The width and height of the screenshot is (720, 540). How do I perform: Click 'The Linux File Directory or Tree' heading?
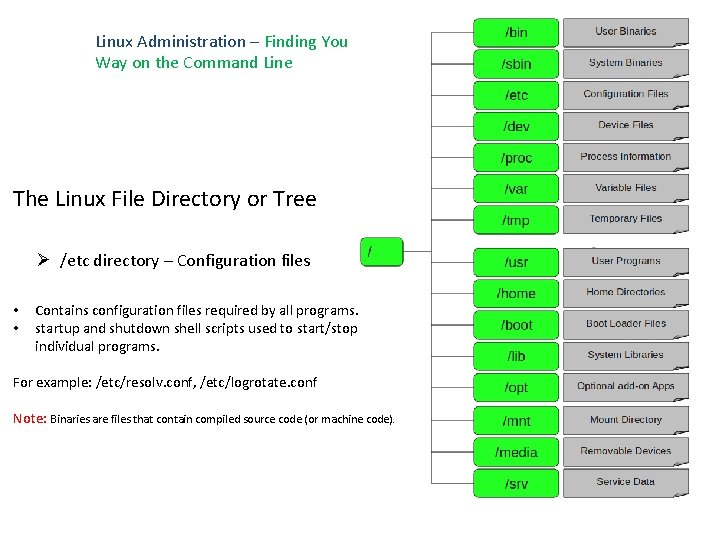click(165, 199)
